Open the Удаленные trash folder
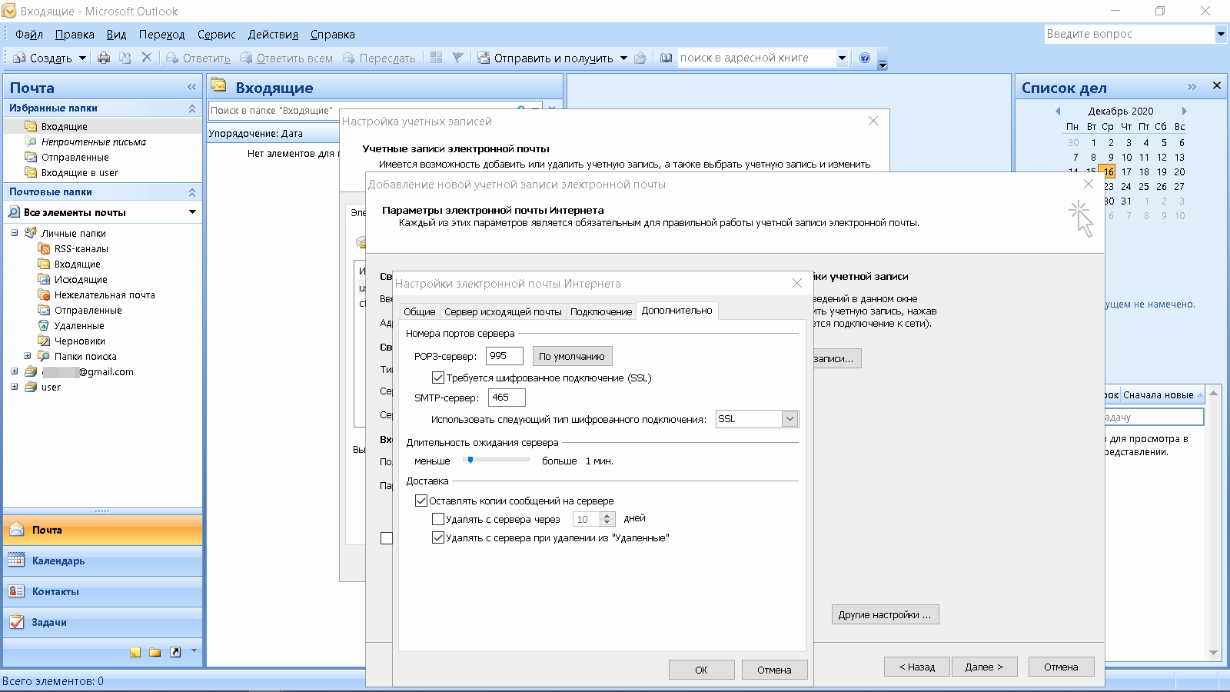This screenshot has height=692, width=1230. 44,326
